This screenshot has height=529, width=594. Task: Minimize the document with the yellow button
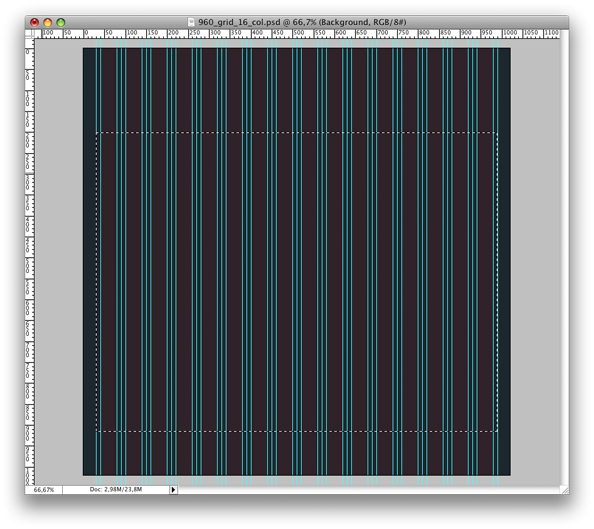coord(48,22)
